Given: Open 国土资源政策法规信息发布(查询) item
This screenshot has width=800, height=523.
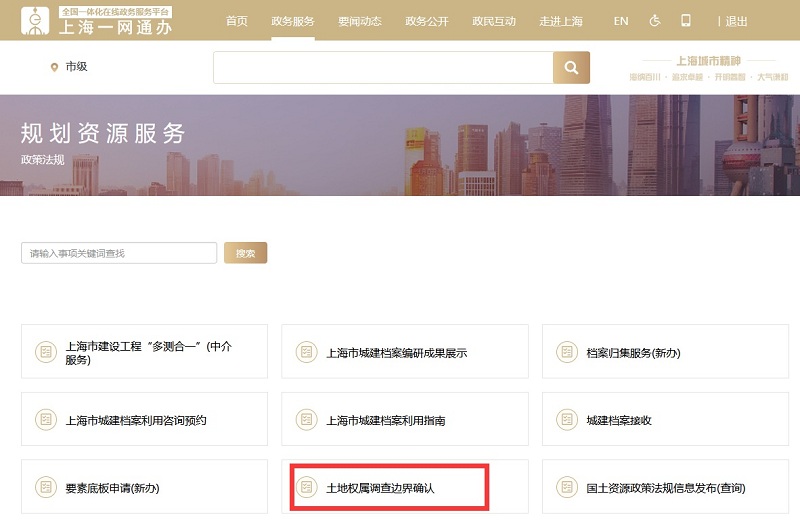Looking at the screenshot, I should point(665,487).
